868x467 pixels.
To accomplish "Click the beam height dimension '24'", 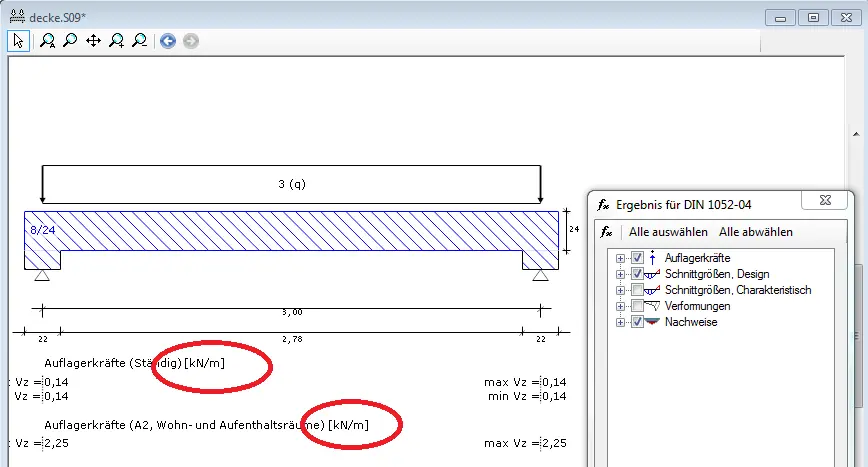I will [x=575, y=229].
